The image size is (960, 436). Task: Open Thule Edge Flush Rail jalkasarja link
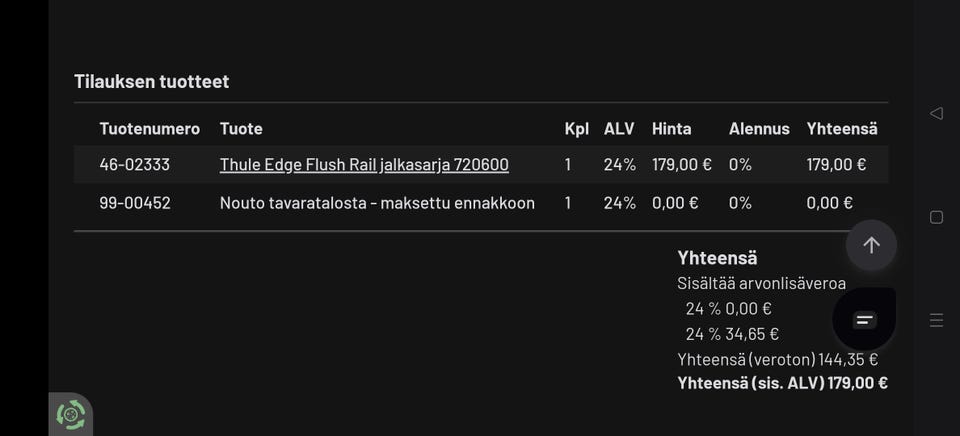(364, 165)
